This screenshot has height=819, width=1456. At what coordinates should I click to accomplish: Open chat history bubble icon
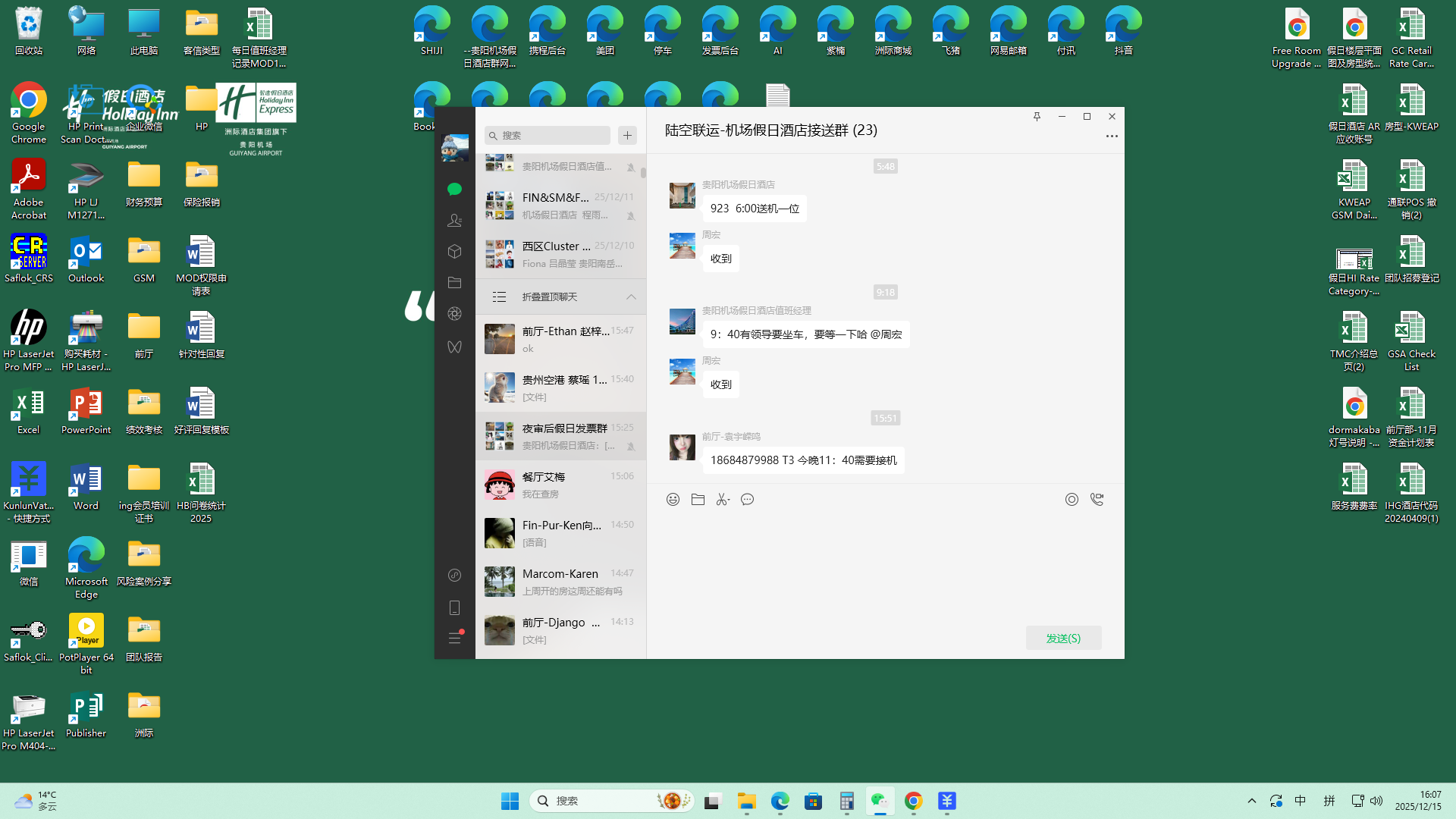point(748,500)
